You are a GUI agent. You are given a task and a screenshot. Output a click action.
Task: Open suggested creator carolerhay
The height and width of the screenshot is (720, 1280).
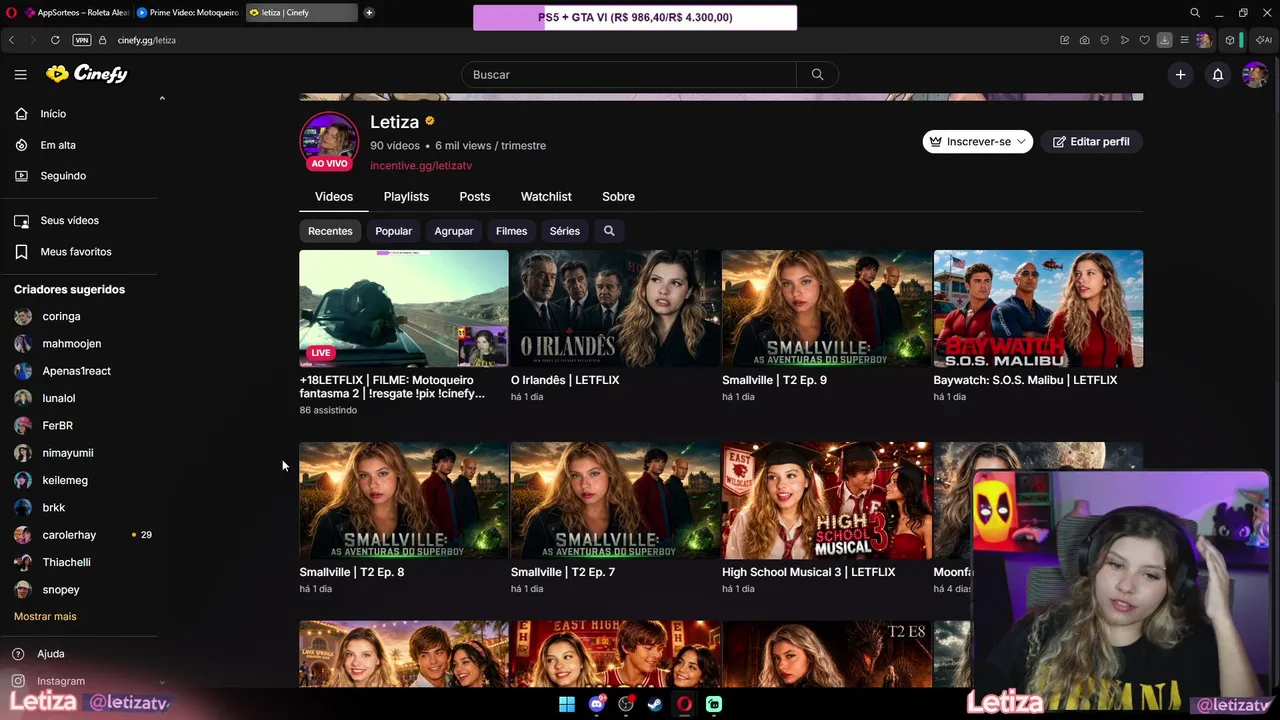coord(69,535)
